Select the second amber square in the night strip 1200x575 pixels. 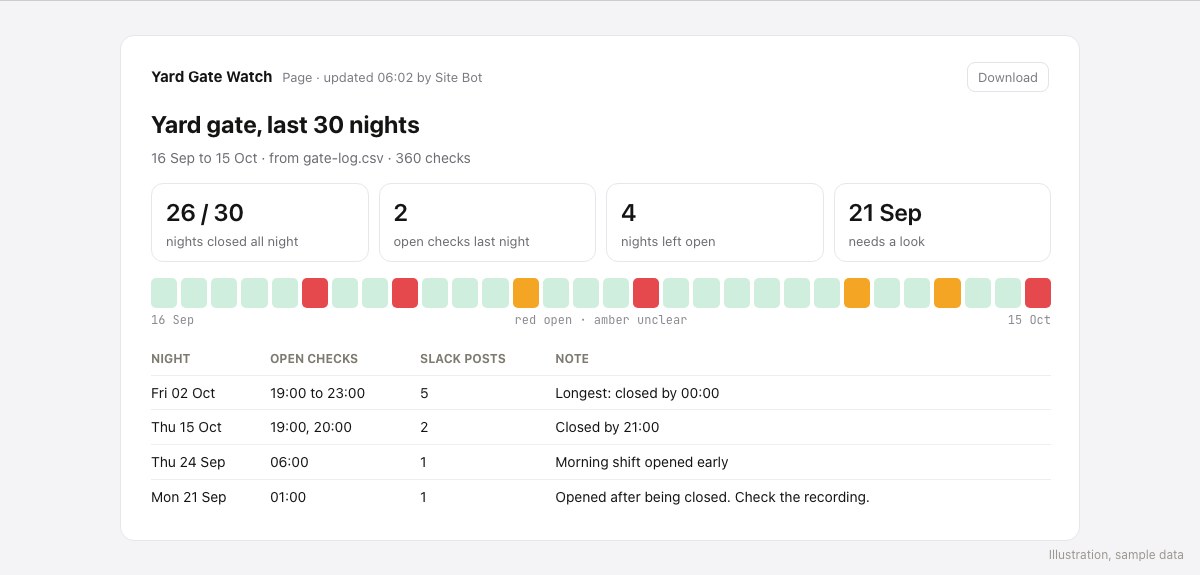coord(857,293)
